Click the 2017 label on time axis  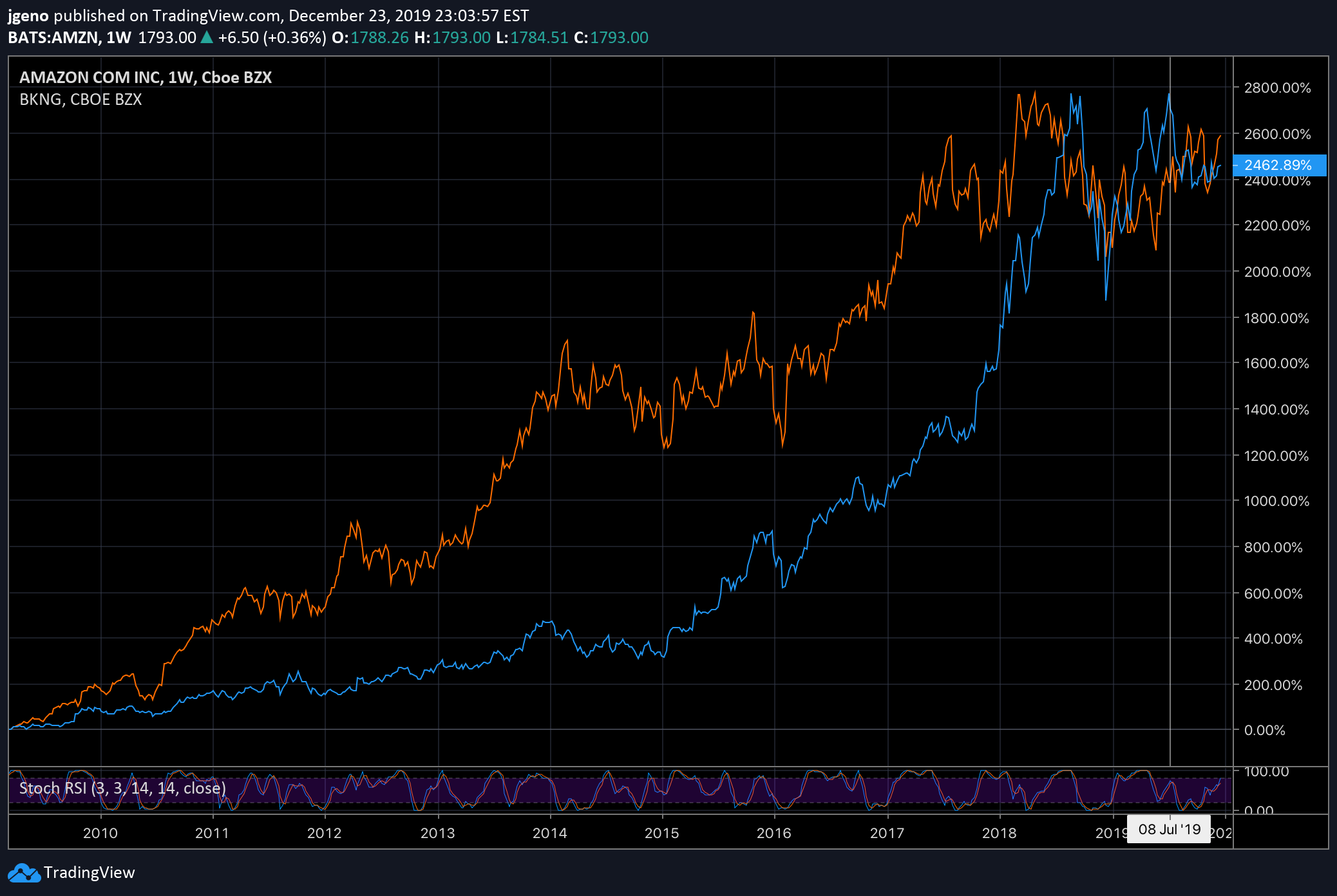point(887,834)
